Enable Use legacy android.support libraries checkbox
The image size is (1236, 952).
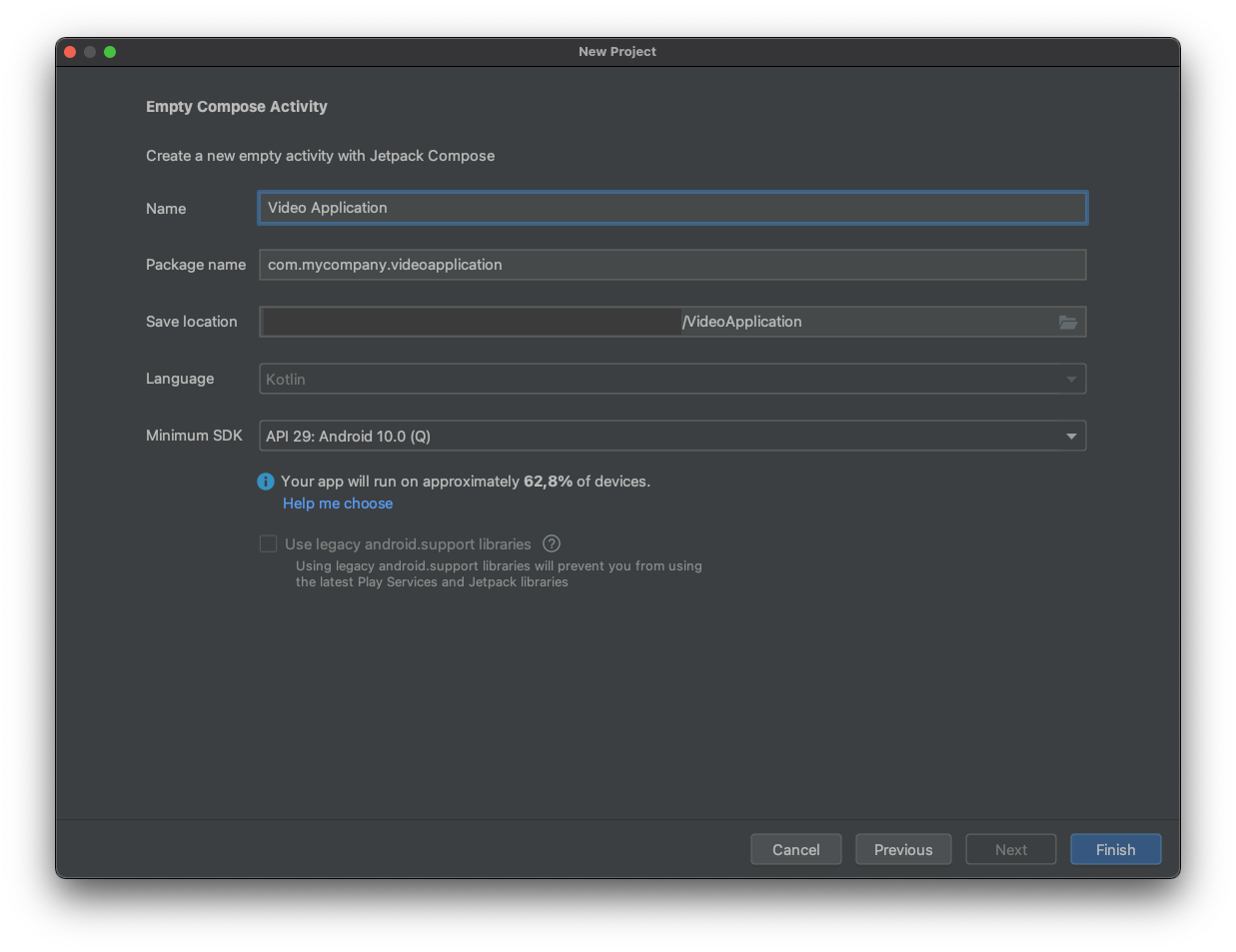click(x=268, y=543)
